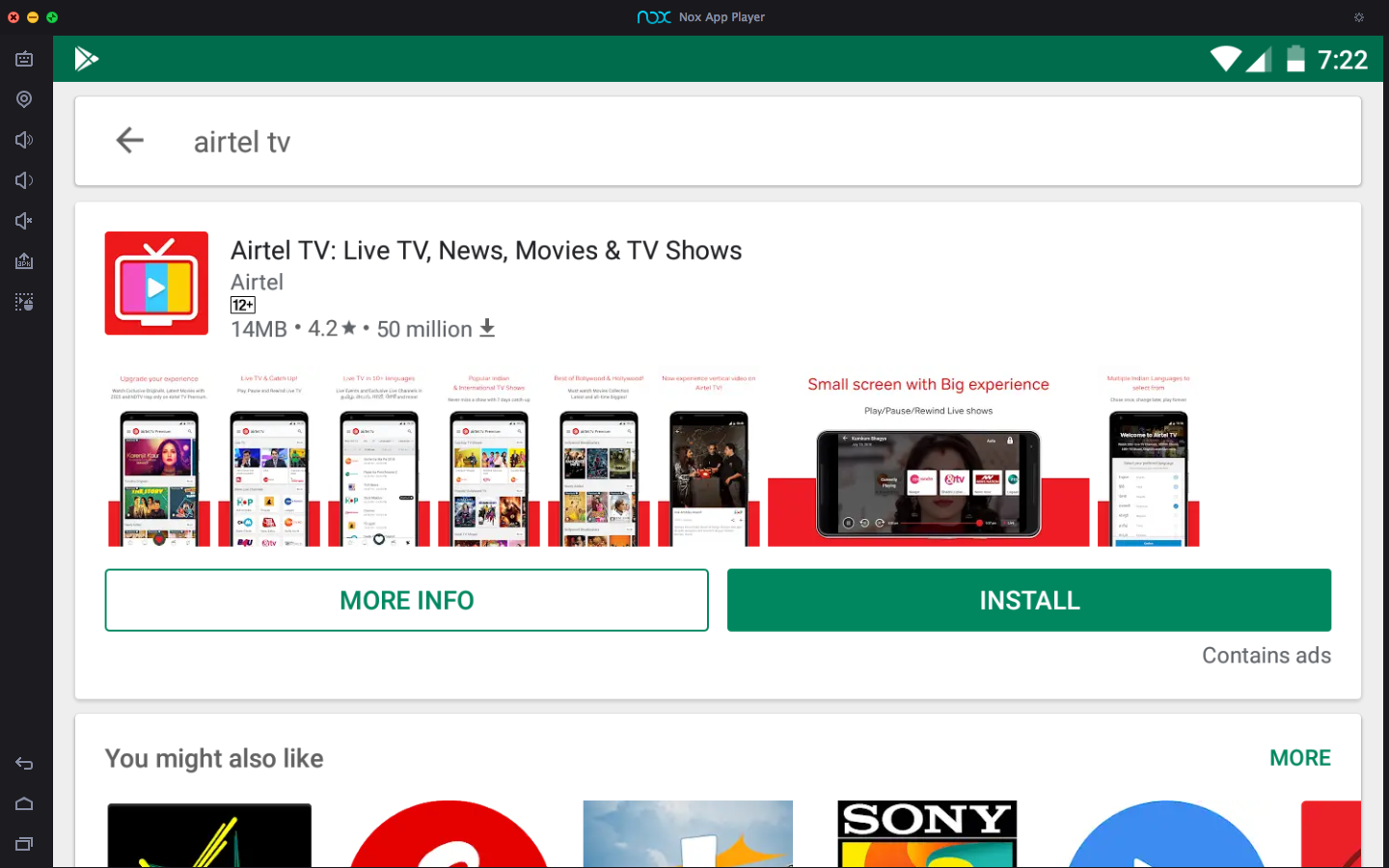The height and width of the screenshot is (868, 1389).
Task: Open recent apps from the sidebar
Action: (24, 844)
